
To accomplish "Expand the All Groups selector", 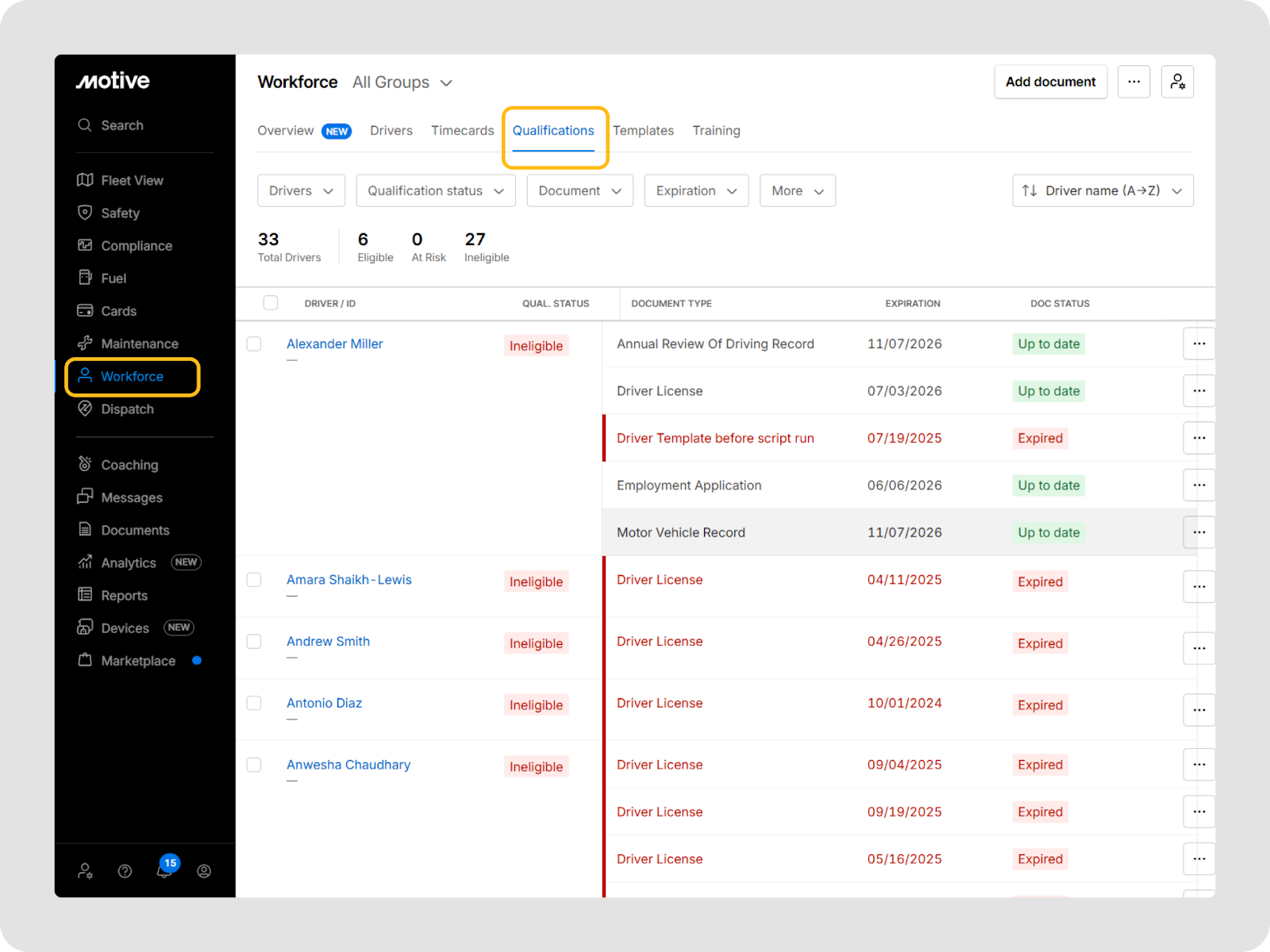I will pyautogui.click(x=402, y=83).
